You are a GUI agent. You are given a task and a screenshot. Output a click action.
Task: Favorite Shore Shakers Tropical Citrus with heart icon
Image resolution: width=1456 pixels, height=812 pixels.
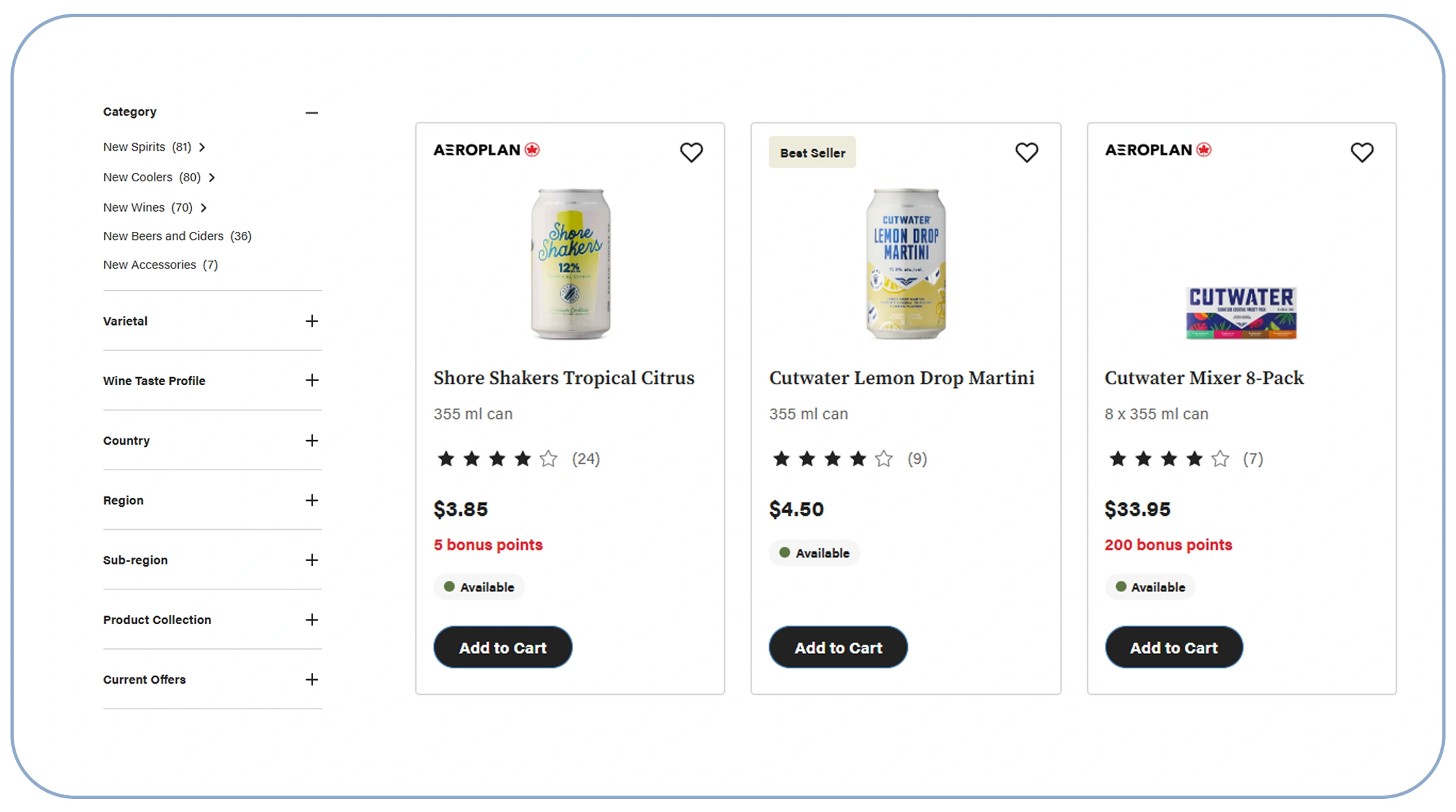[x=691, y=153]
